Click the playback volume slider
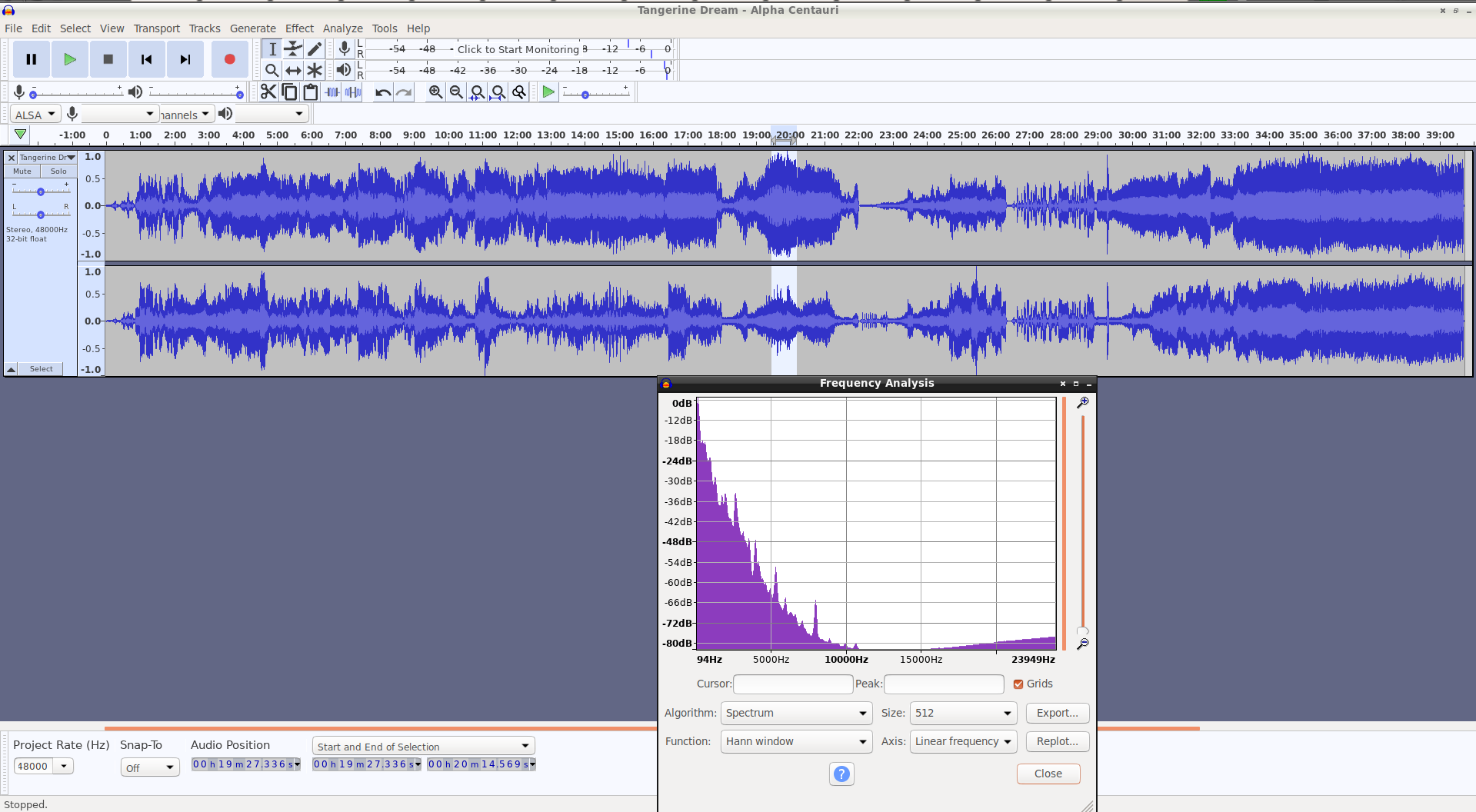 pyautogui.click(x=195, y=93)
